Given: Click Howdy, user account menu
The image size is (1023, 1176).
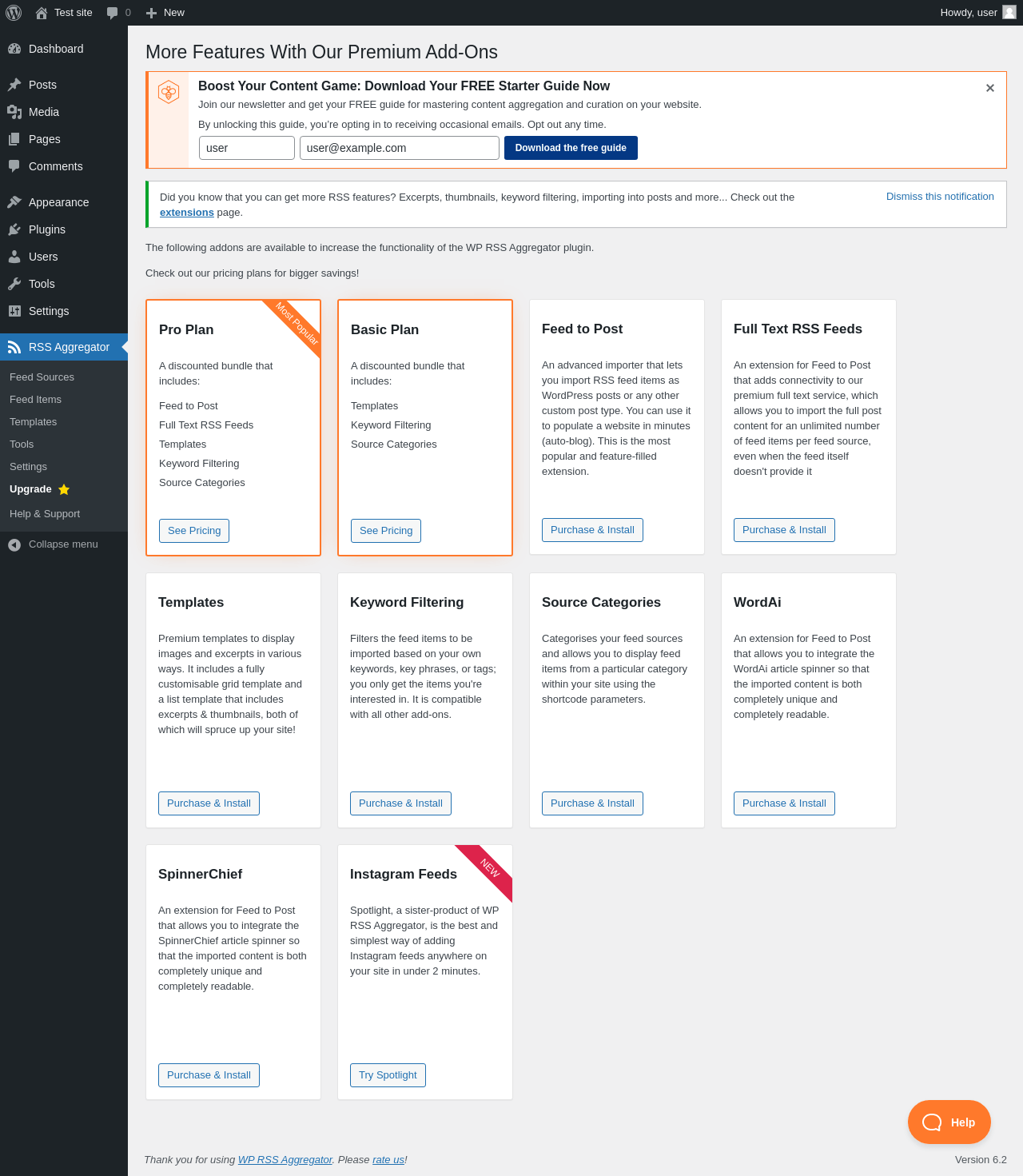Looking at the screenshot, I should [978, 13].
